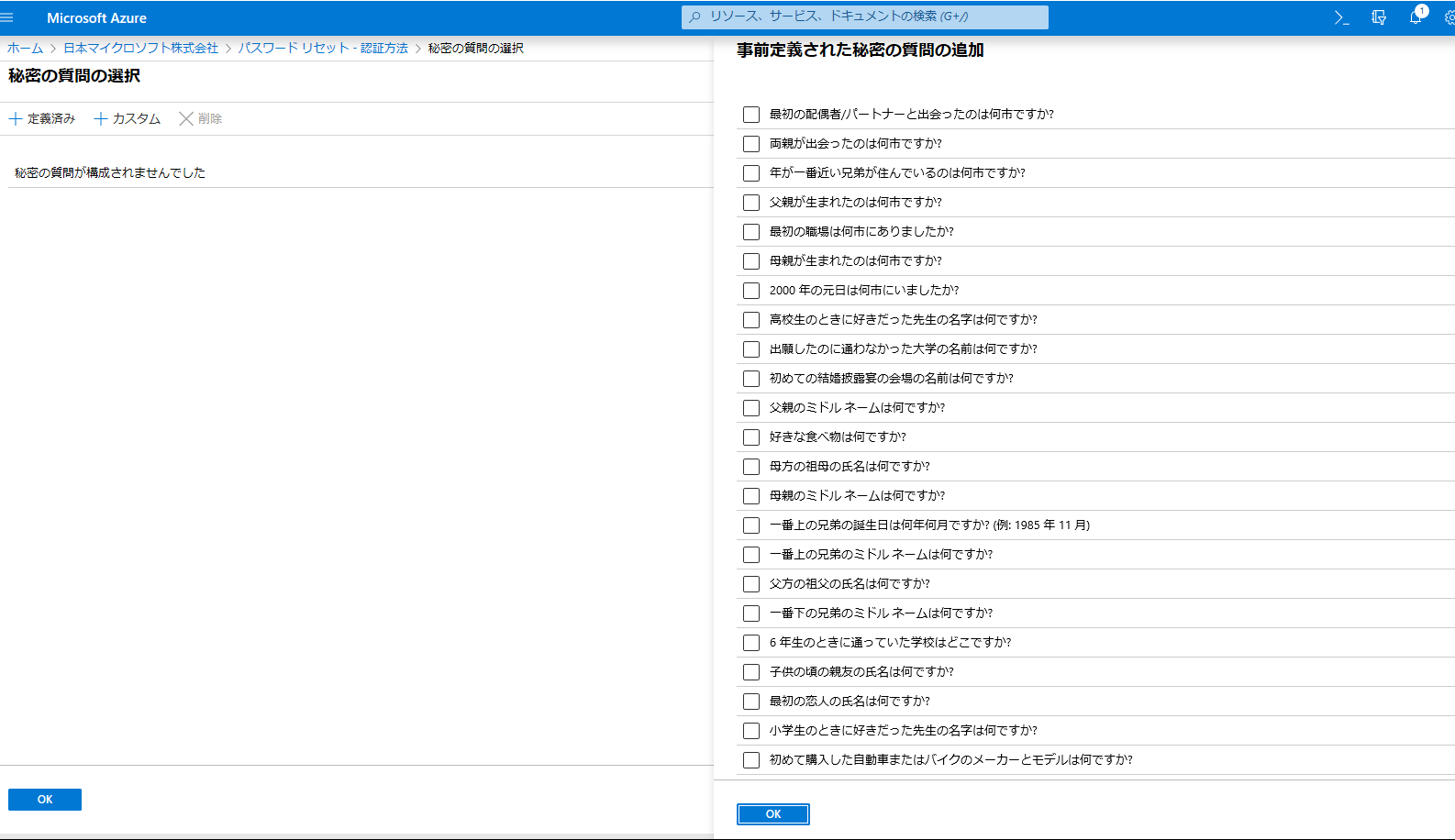
Task: Check 一番上の兄弟のミドル ネームは何ですか?
Action: click(751, 555)
